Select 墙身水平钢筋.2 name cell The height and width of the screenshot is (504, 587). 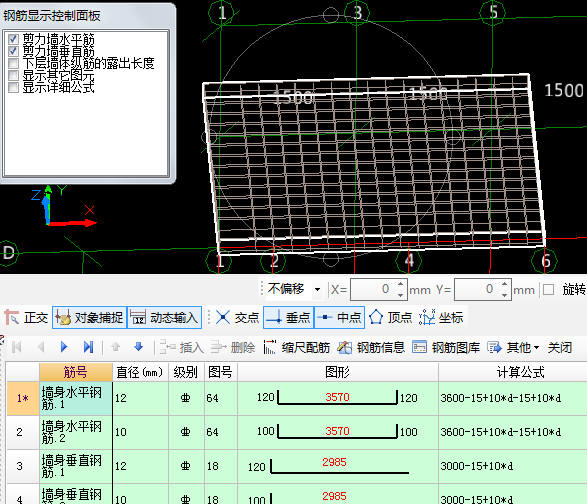[76, 432]
